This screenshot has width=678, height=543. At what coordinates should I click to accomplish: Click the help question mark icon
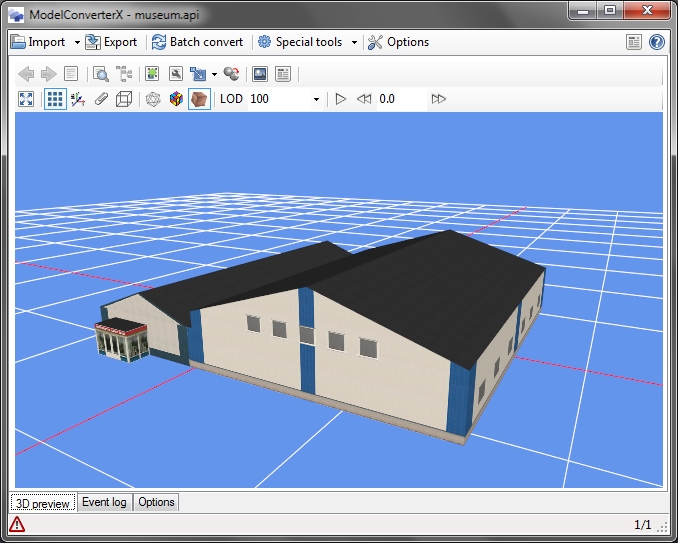[657, 42]
